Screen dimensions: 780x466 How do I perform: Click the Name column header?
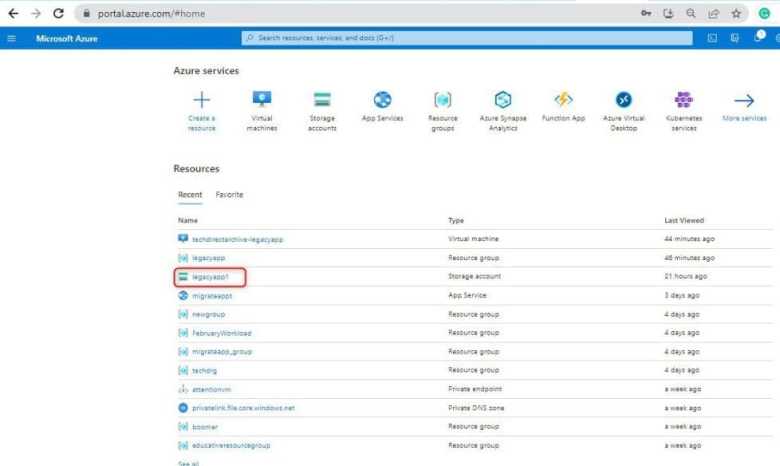[188, 220]
